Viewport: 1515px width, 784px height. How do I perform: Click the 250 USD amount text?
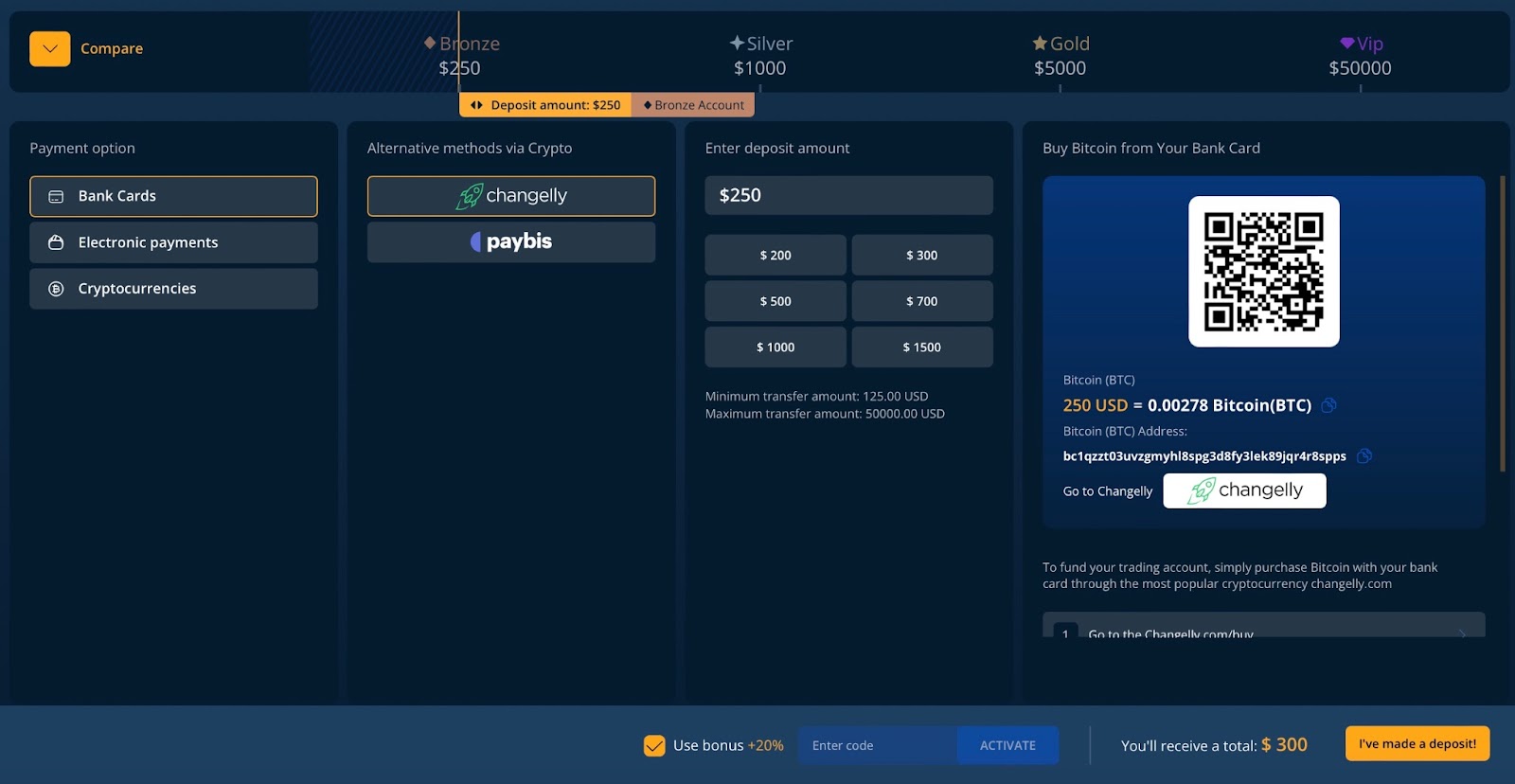pos(1096,405)
